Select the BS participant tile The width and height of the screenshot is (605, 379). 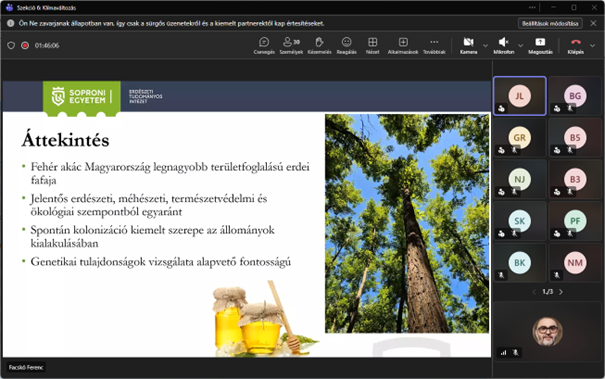pos(575,137)
